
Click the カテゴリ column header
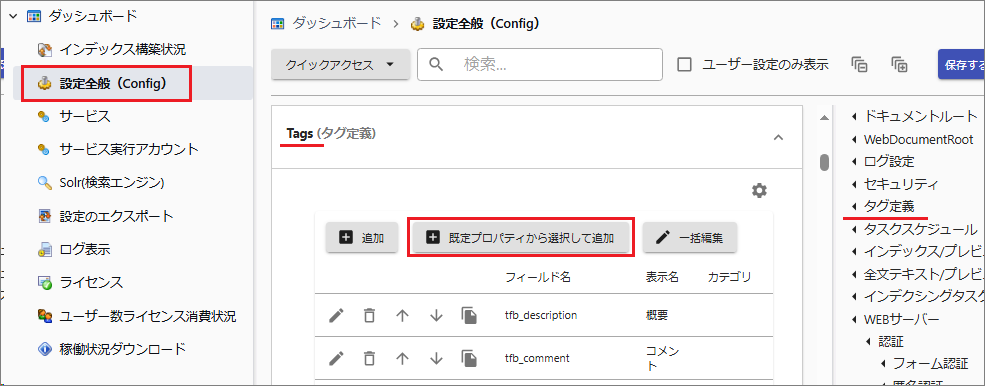(729, 277)
